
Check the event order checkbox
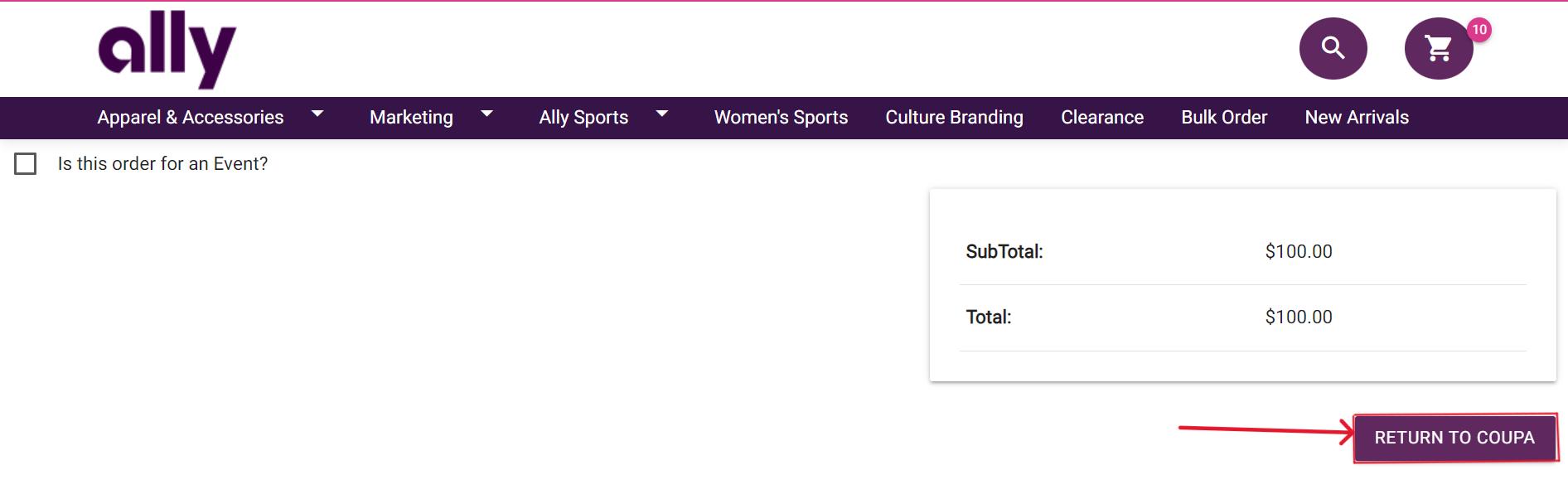[26, 164]
